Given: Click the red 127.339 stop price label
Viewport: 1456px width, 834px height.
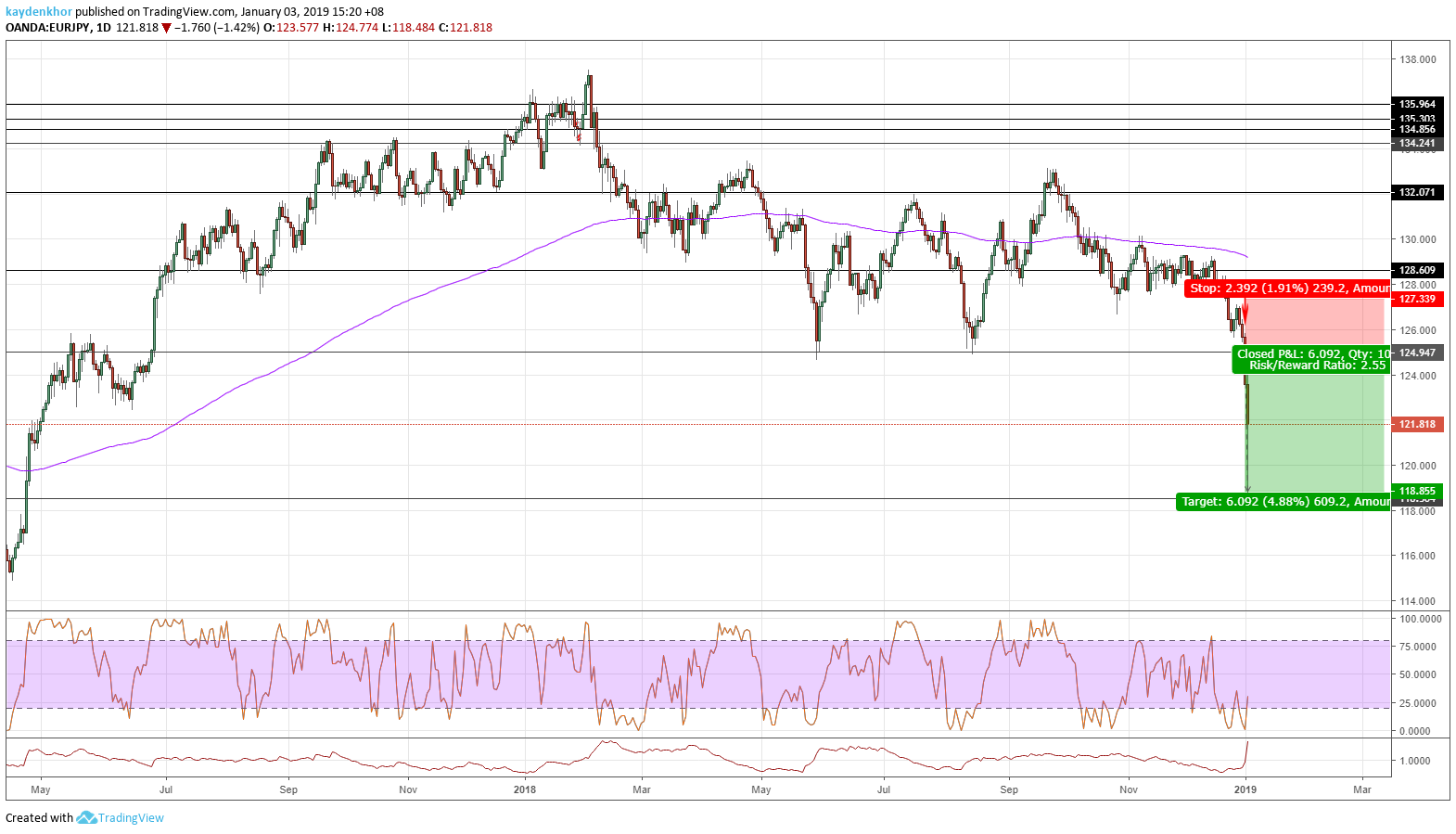Looking at the screenshot, I should pyautogui.click(x=1417, y=299).
